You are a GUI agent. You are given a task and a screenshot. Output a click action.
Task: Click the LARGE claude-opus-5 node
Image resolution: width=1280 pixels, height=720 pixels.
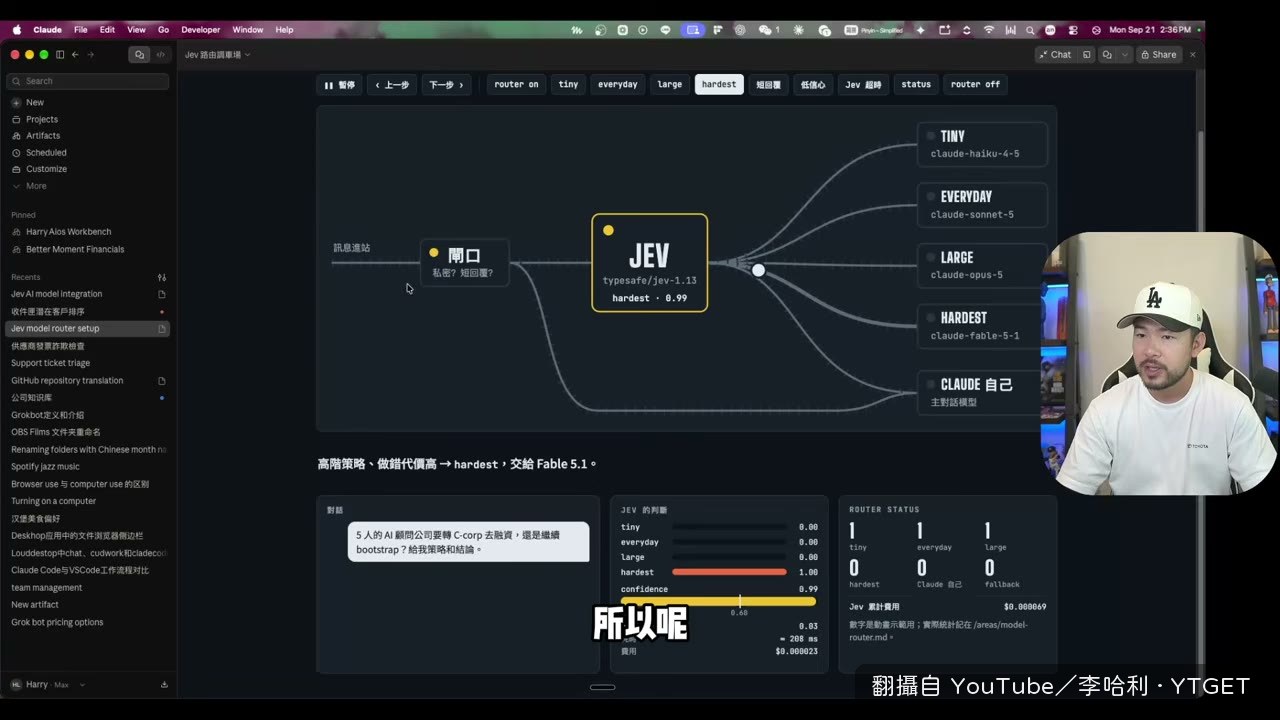(982, 265)
